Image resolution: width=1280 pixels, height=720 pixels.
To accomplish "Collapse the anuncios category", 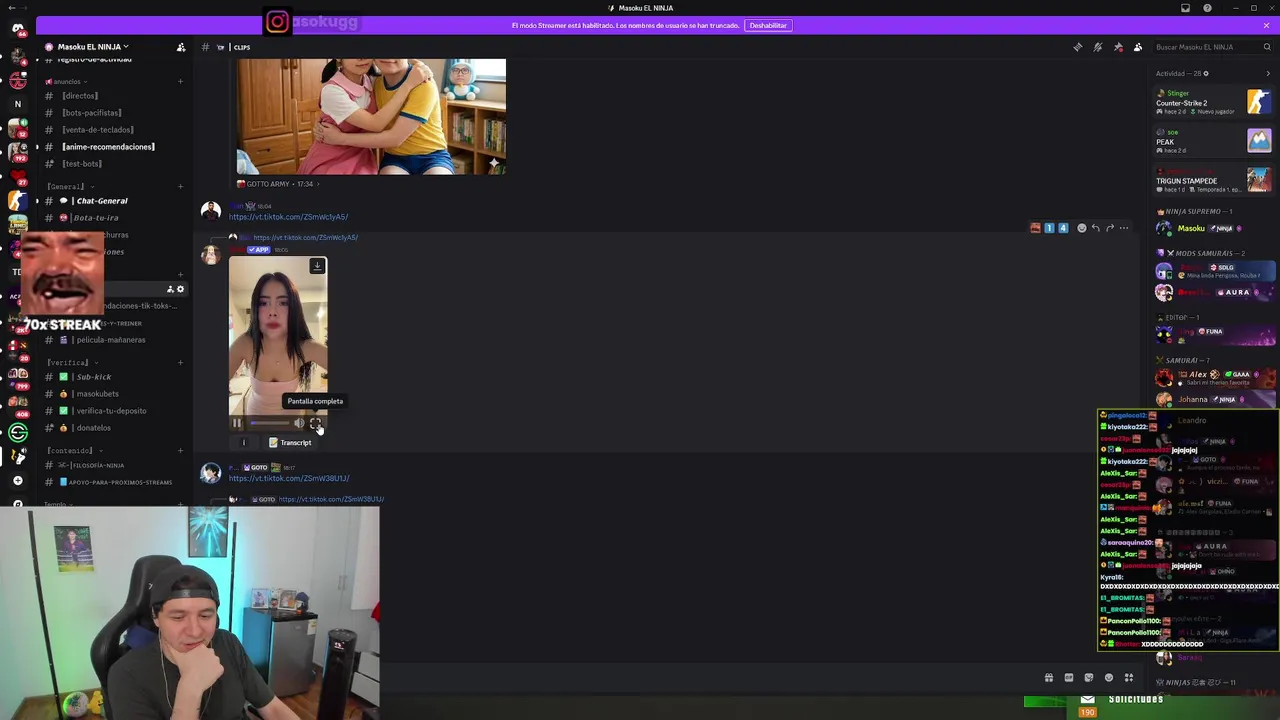I will click(66, 81).
